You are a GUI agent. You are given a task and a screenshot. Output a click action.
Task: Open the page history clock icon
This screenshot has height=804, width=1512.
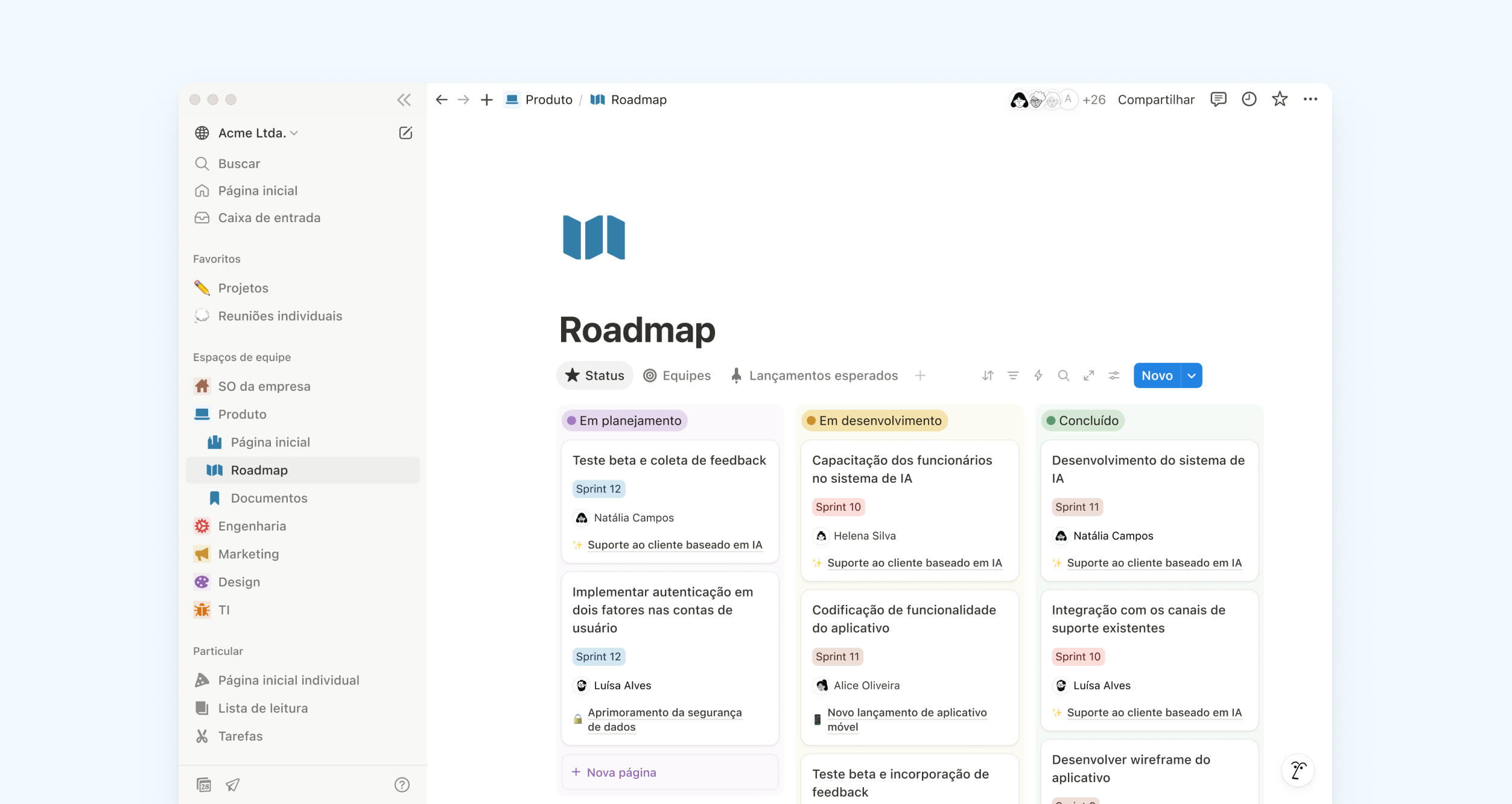coord(1249,100)
